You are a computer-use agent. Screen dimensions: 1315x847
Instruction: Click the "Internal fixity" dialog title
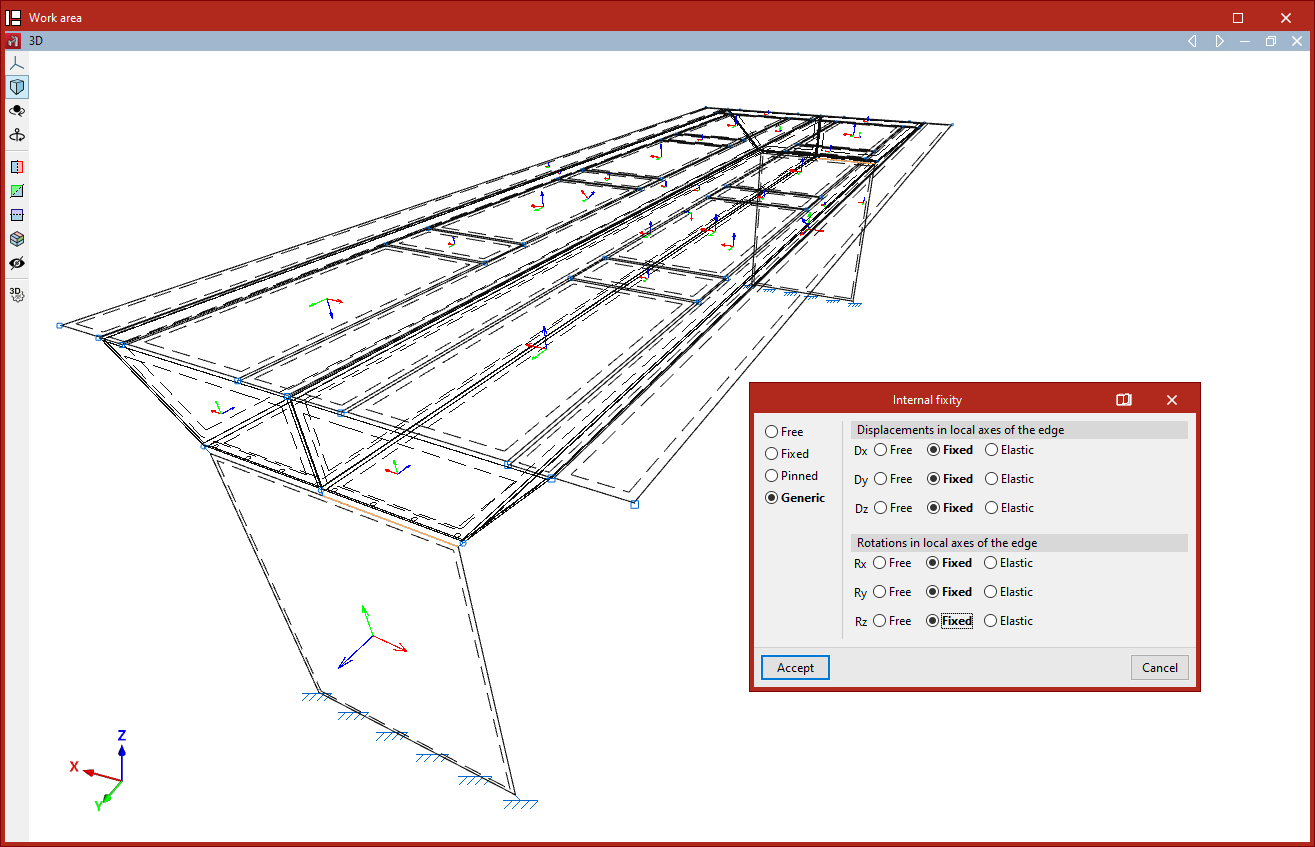[927, 400]
